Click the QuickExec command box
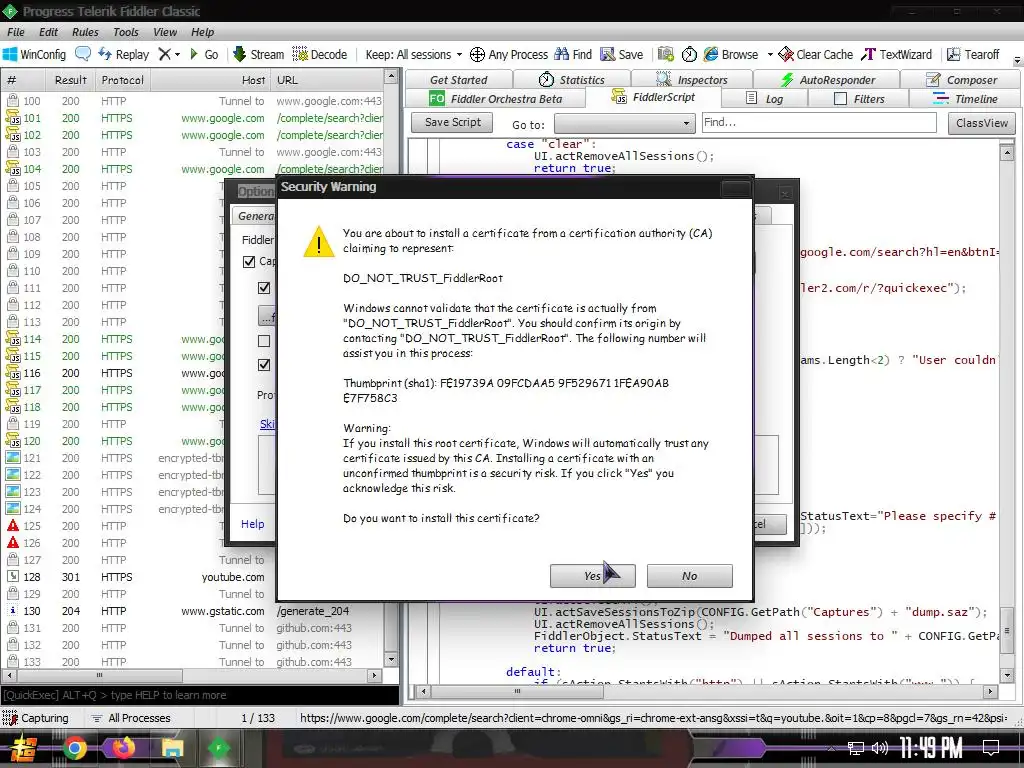The height and width of the screenshot is (768, 1024). [x=200, y=695]
